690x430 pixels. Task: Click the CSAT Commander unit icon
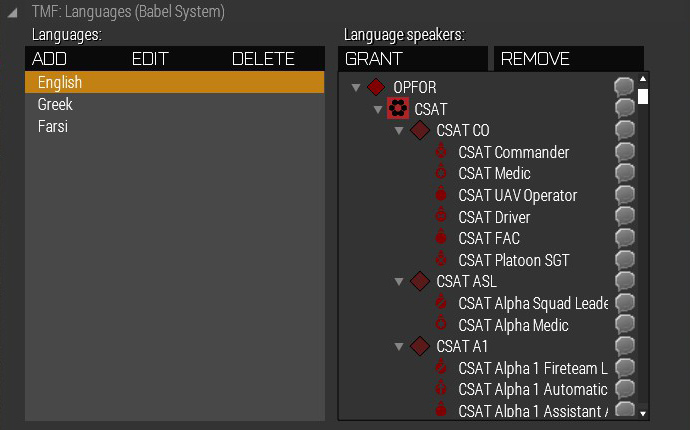(441, 152)
